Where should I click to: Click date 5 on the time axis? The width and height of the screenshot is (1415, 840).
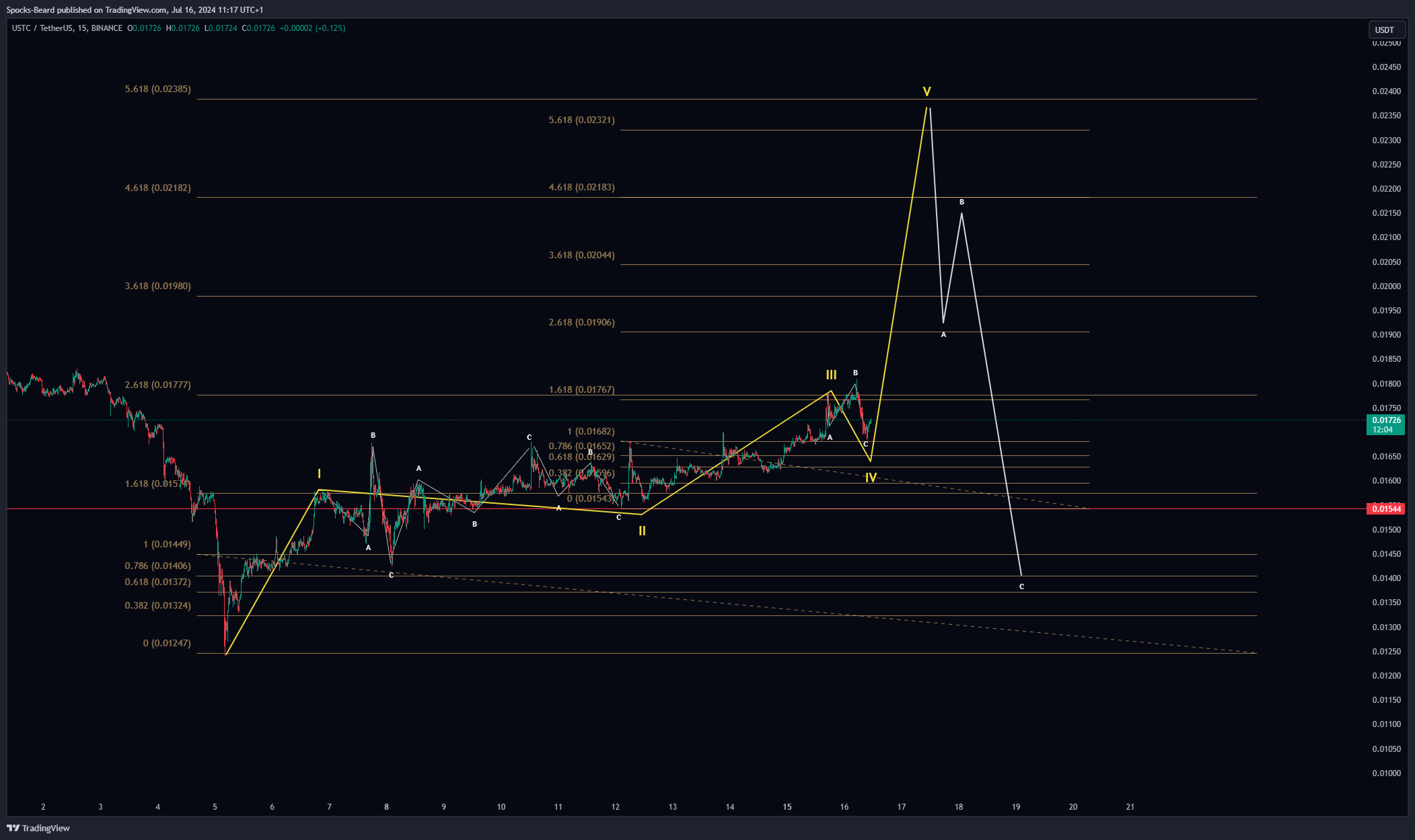coord(215,807)
